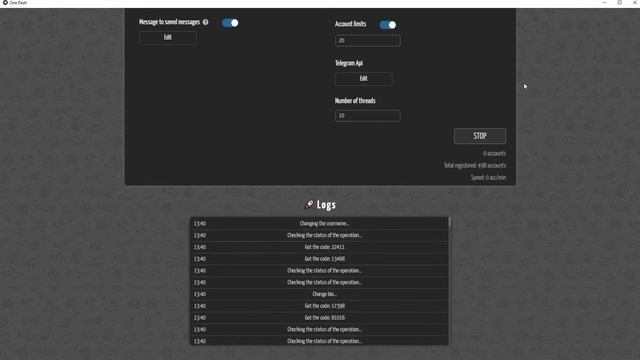Select log row 'Changing the username...'
The width and height of the screenshot is (640, 360).
tap(319, 223)
